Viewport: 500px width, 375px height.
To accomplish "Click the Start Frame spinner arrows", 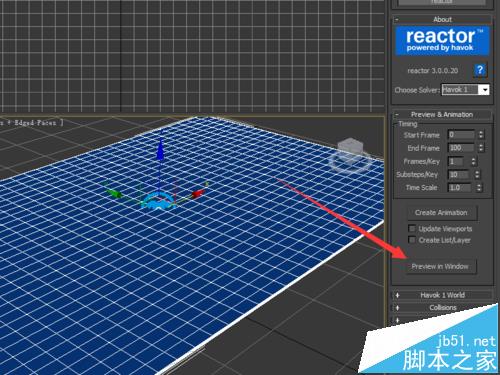I will click(481, 135).
